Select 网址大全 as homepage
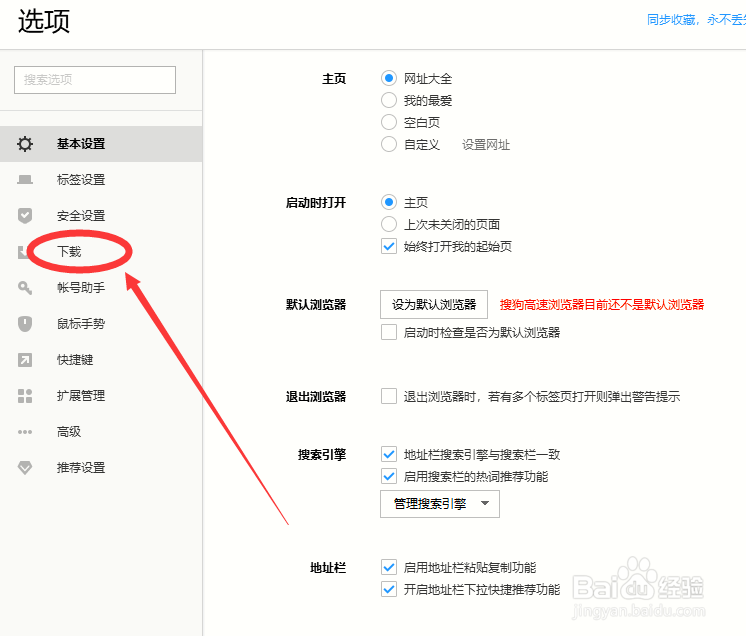The width and height of the screenshot is (746, 636). (x=389, y=78)
